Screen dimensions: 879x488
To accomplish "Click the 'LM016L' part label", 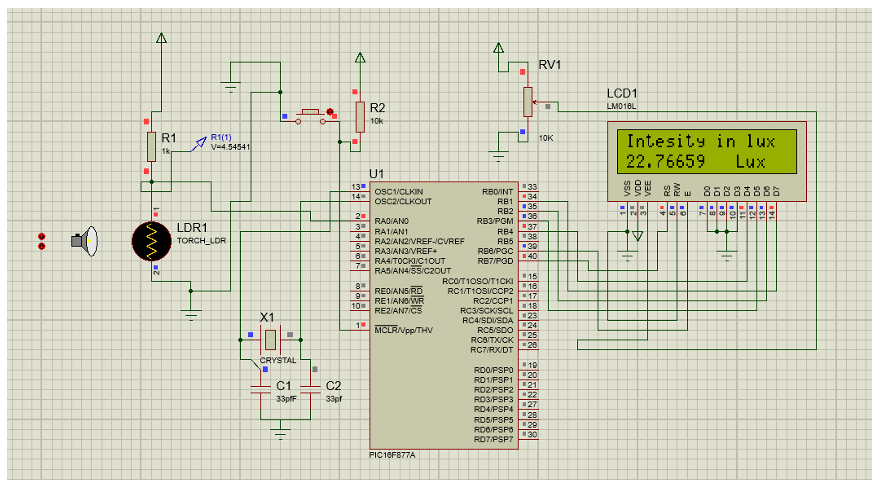I will tap(621, 106).
